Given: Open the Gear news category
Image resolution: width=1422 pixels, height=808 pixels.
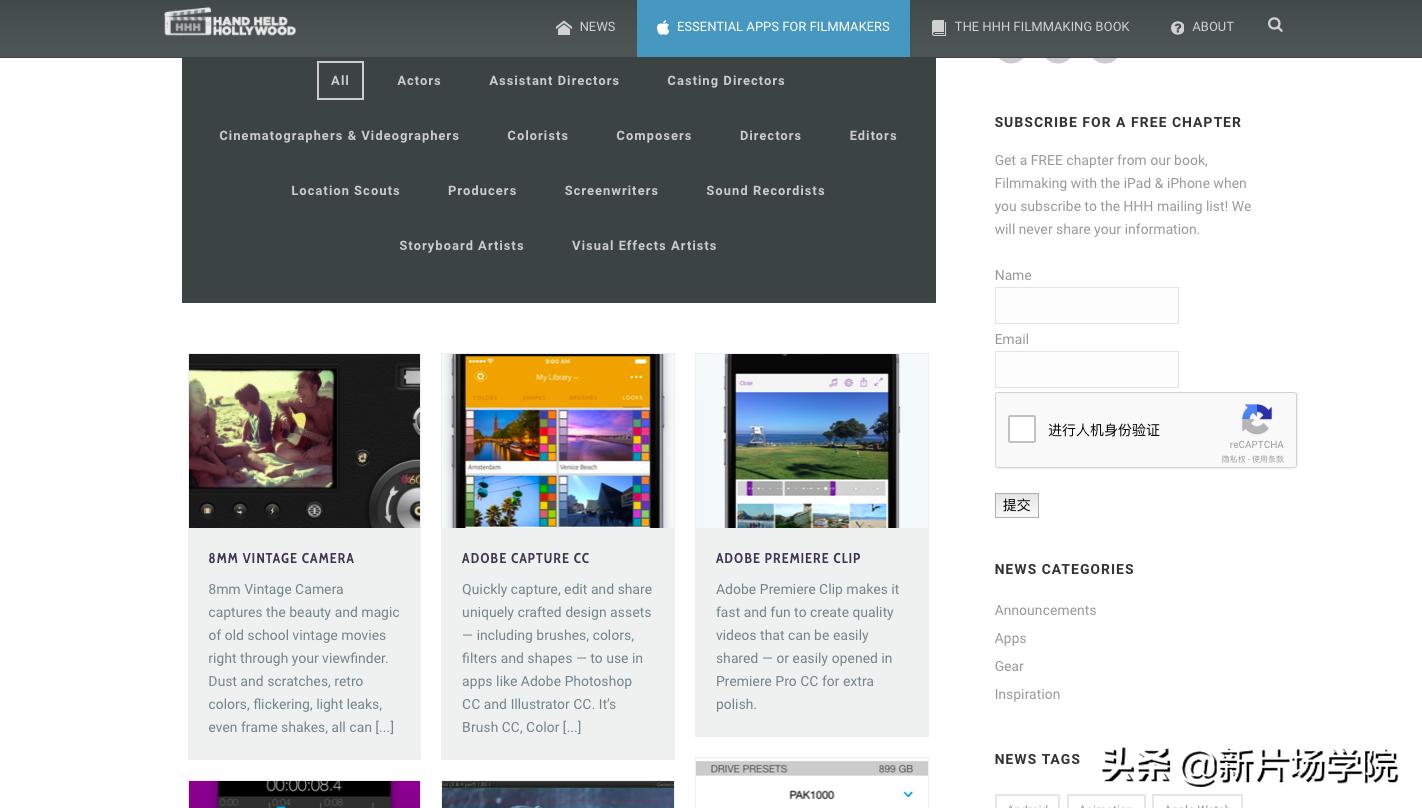Looking at the screenshot, I should coord(1009,667).
